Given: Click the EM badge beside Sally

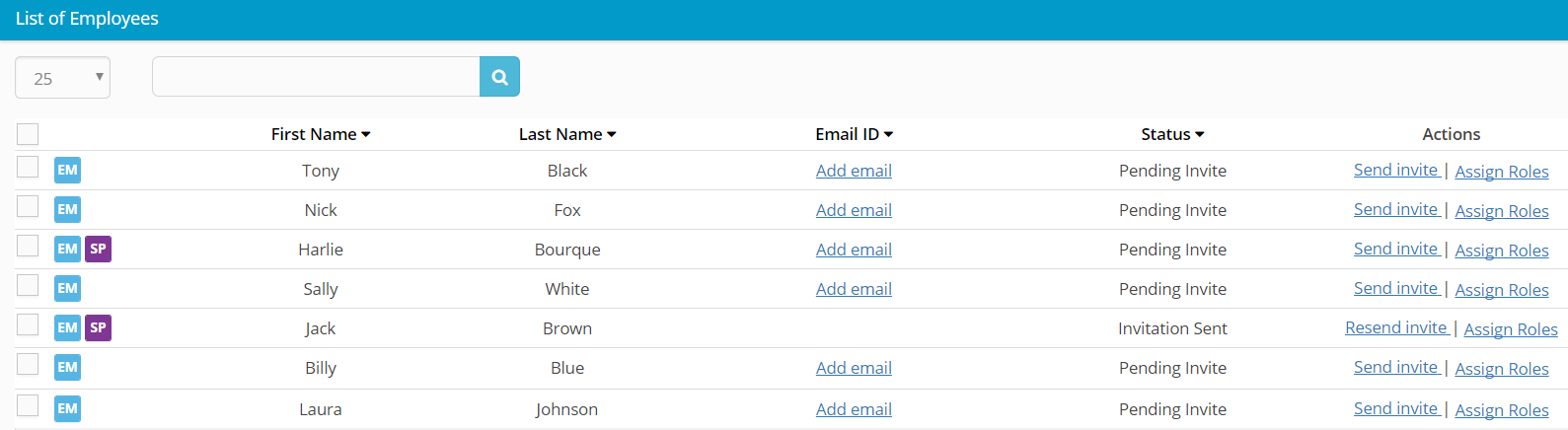Looking at the screenshot, I should tap(67, 289).
